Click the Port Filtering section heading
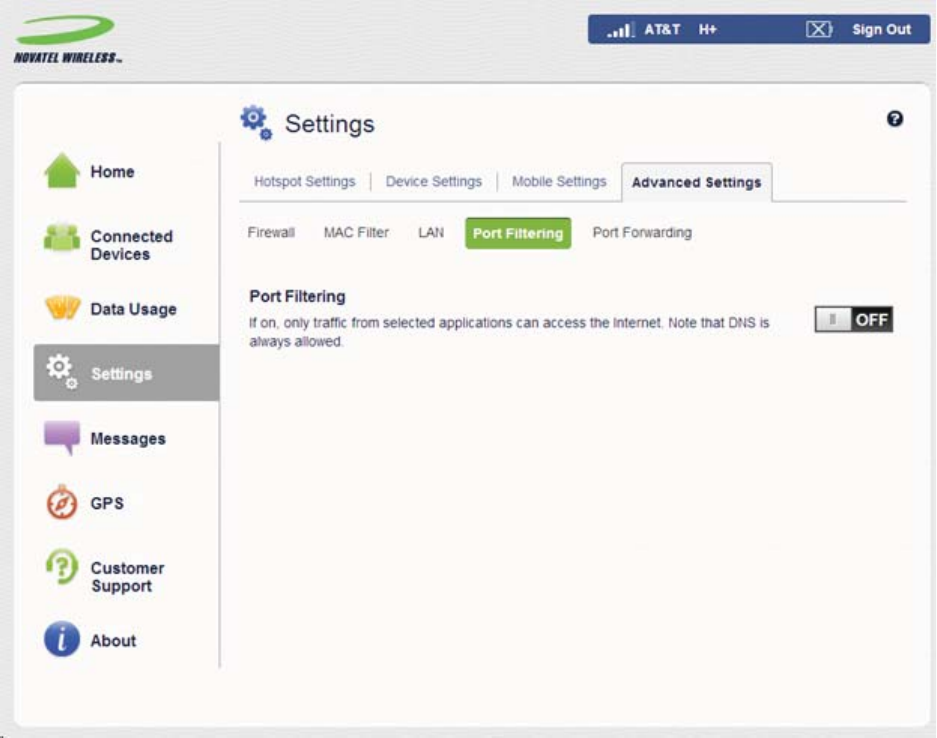This screenshot has height=738, width=937. [x=297, y=296]
